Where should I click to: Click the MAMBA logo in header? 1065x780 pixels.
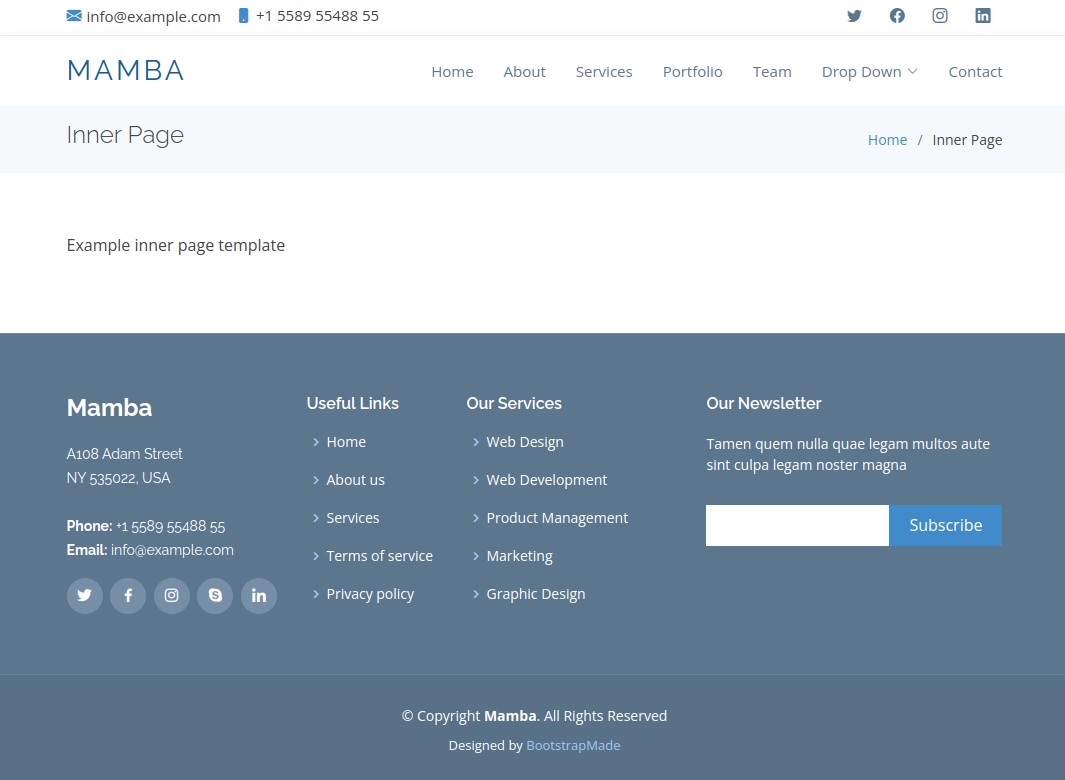(125, 71)
